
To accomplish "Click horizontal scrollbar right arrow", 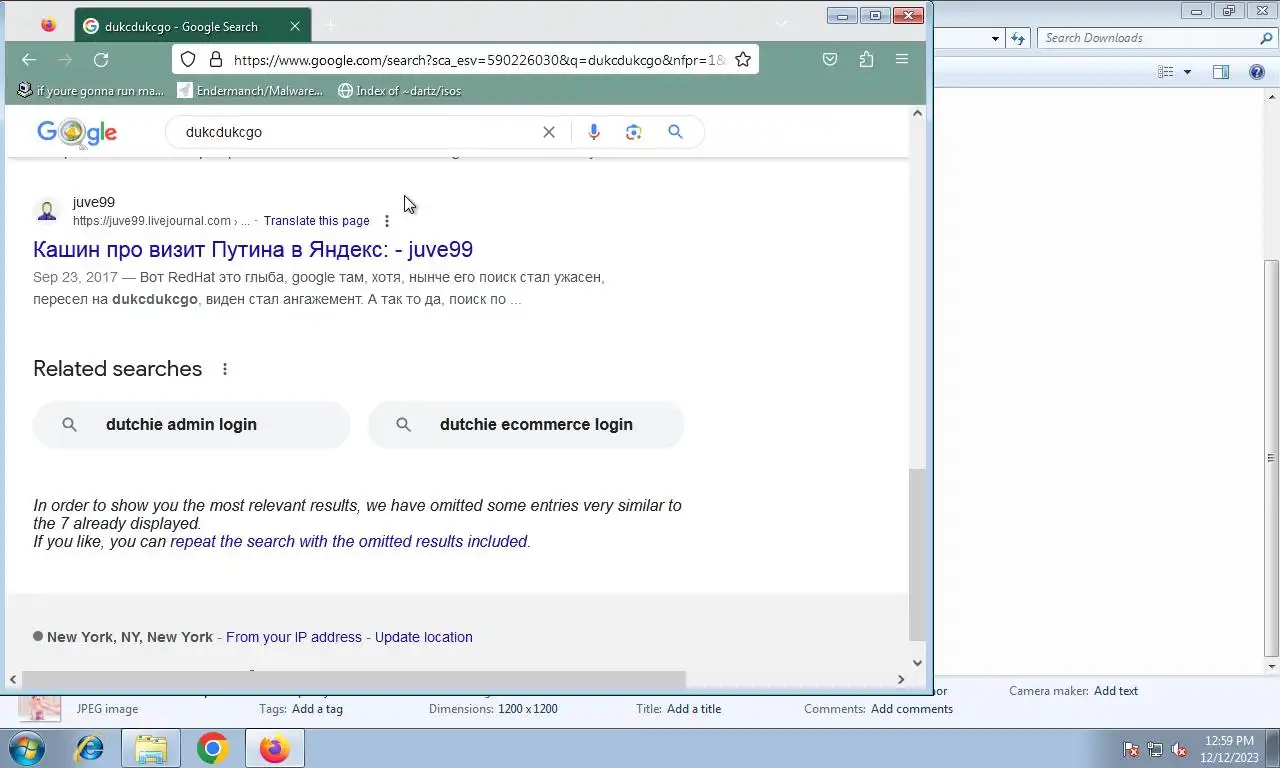I will tap(900, 680).
